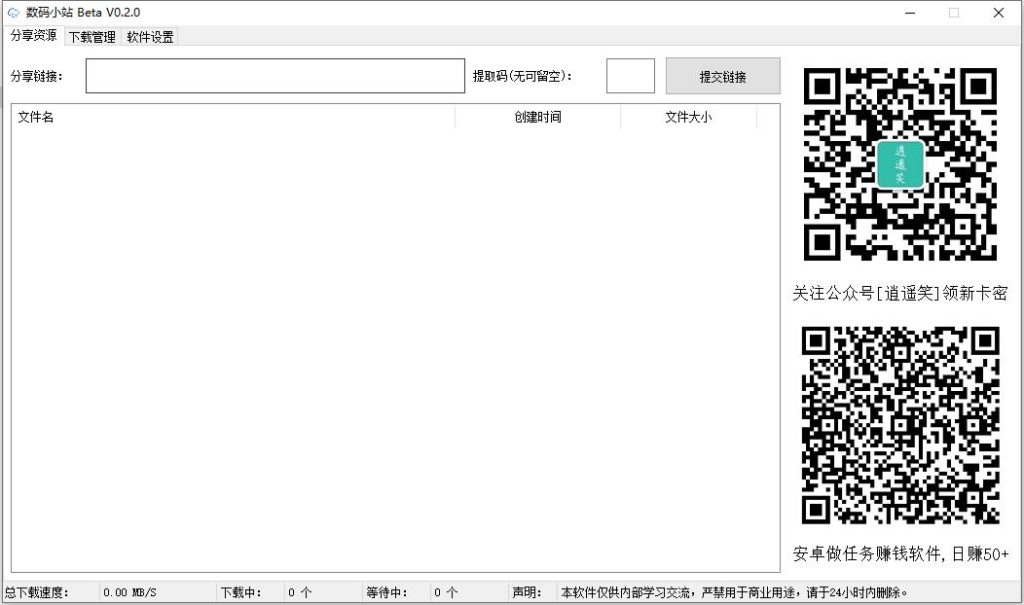Click the 提取码(无可留空) label

click(x=522, y=76)
